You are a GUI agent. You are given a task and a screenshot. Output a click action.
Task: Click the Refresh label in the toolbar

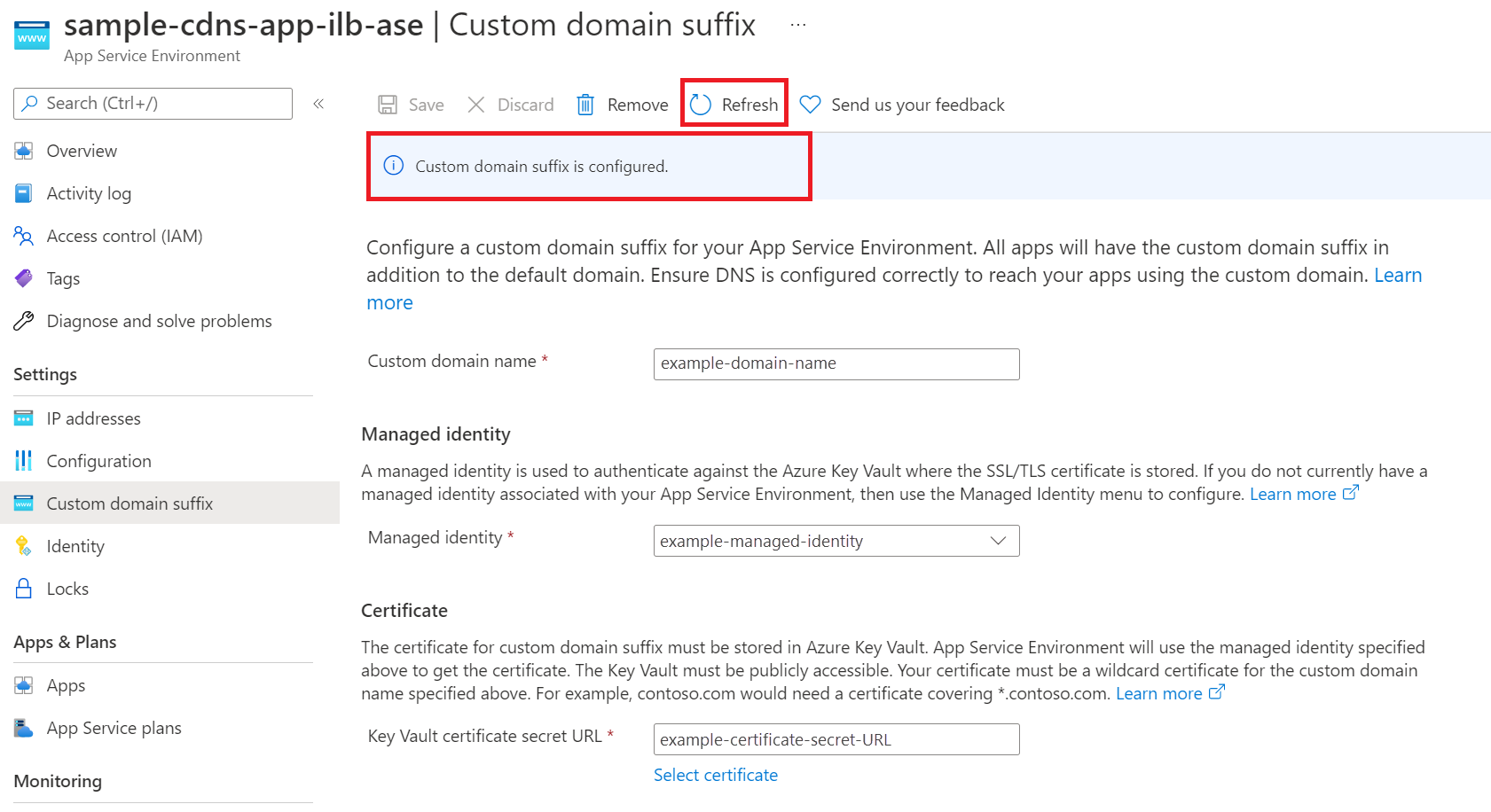(749, 105)
